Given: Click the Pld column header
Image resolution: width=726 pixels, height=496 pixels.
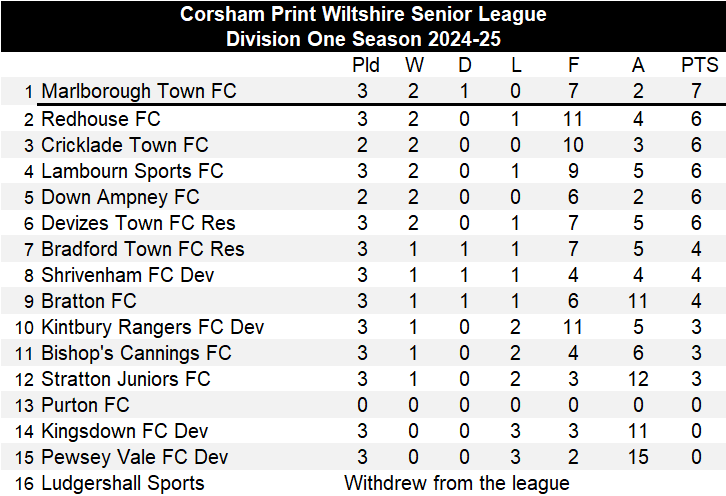Looking at the screenshot, I should tap(366, 65).
